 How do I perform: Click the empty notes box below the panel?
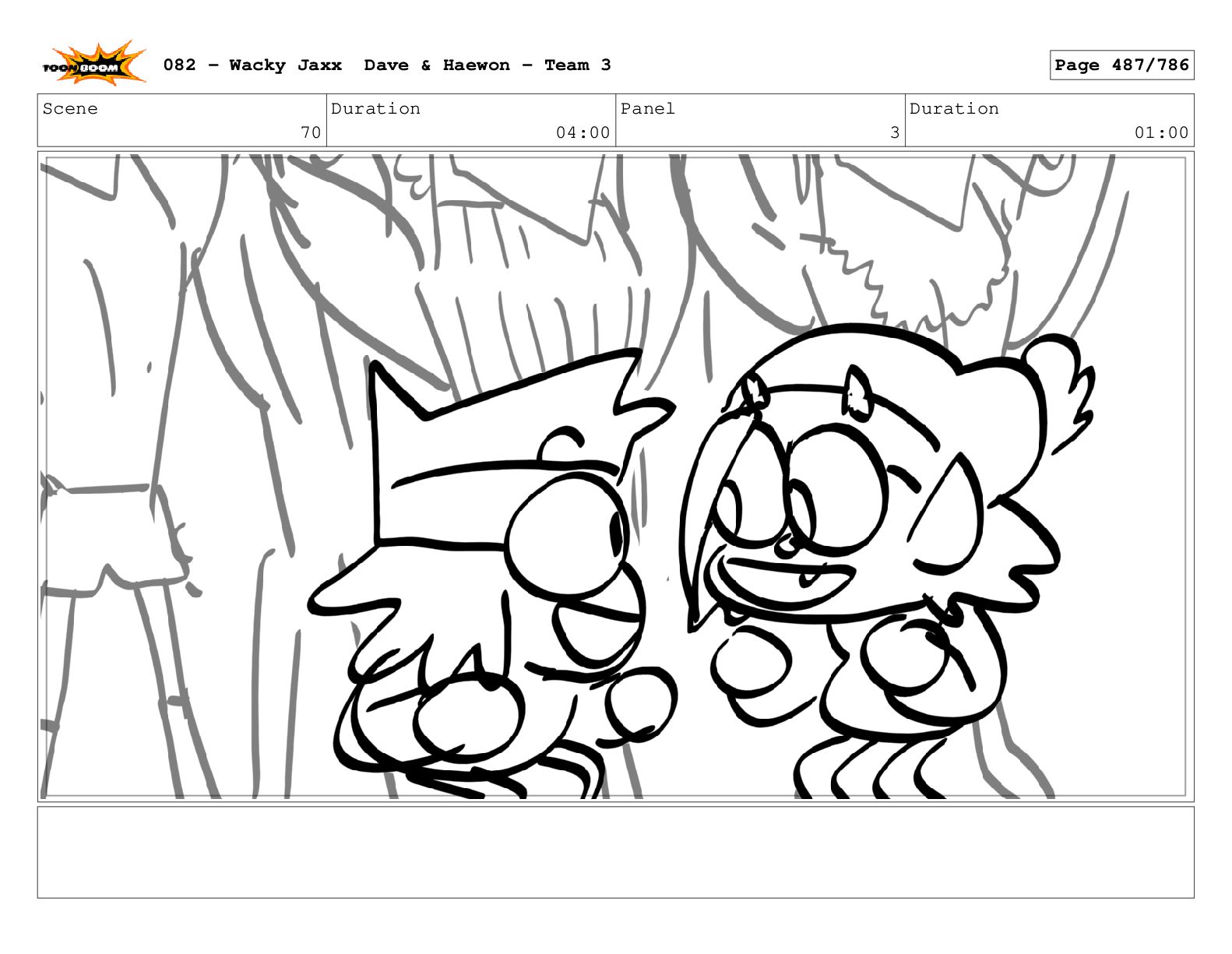click(615, 852)
